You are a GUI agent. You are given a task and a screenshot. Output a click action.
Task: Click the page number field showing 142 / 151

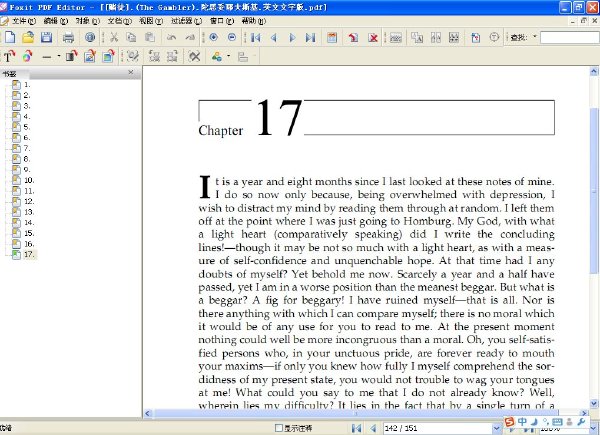point(438,428)
